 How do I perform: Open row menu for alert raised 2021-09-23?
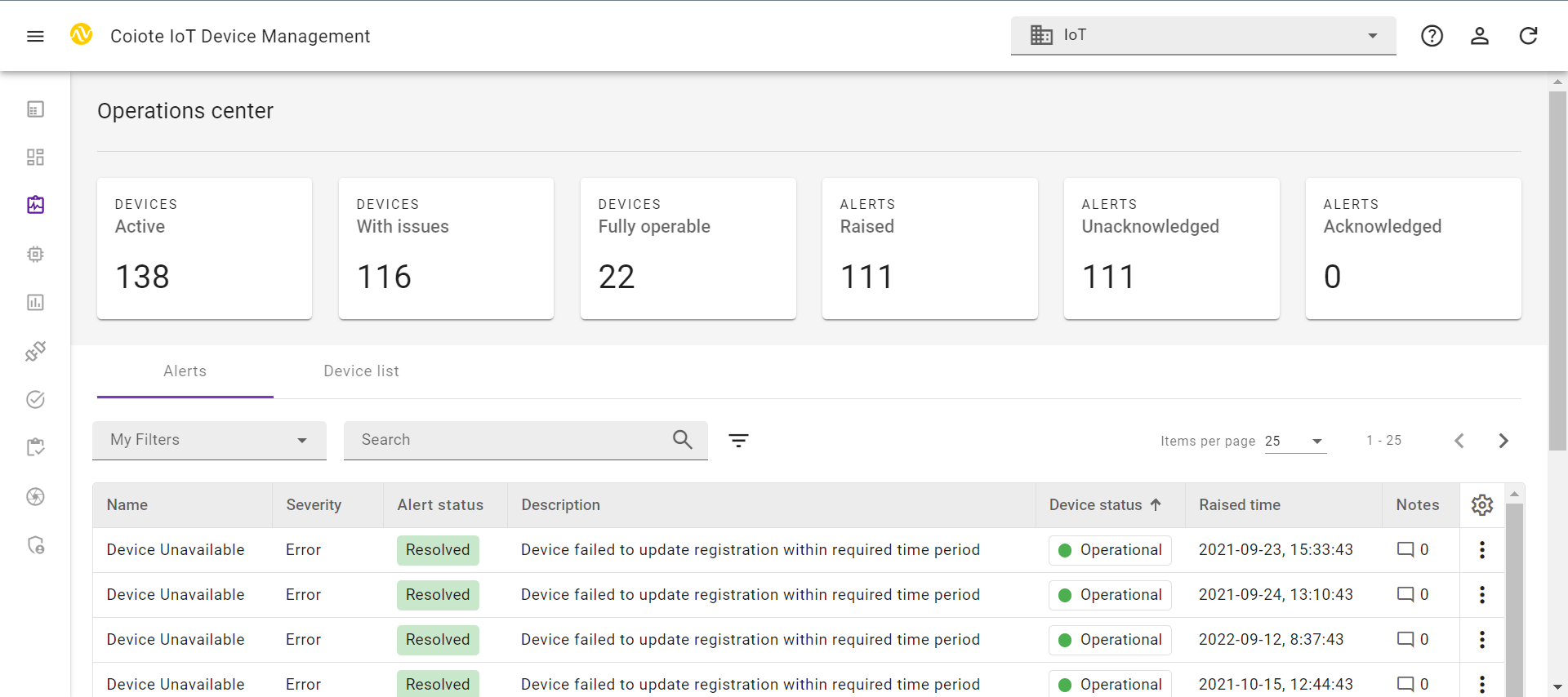[1482, 550]
